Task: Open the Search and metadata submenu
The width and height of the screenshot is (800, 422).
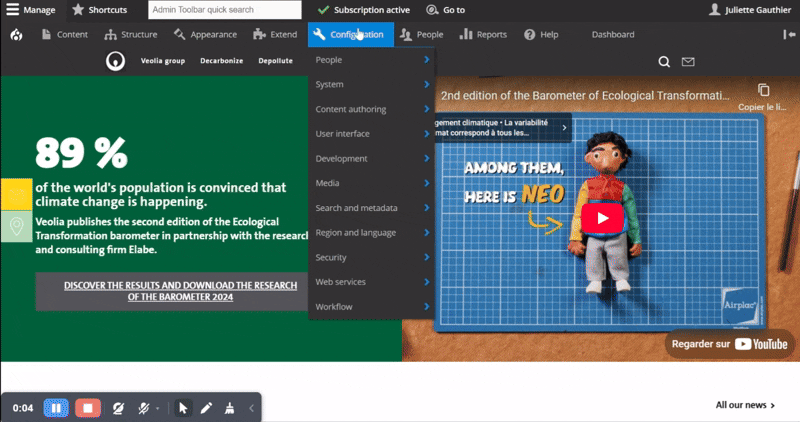Action: coord(370,208)
